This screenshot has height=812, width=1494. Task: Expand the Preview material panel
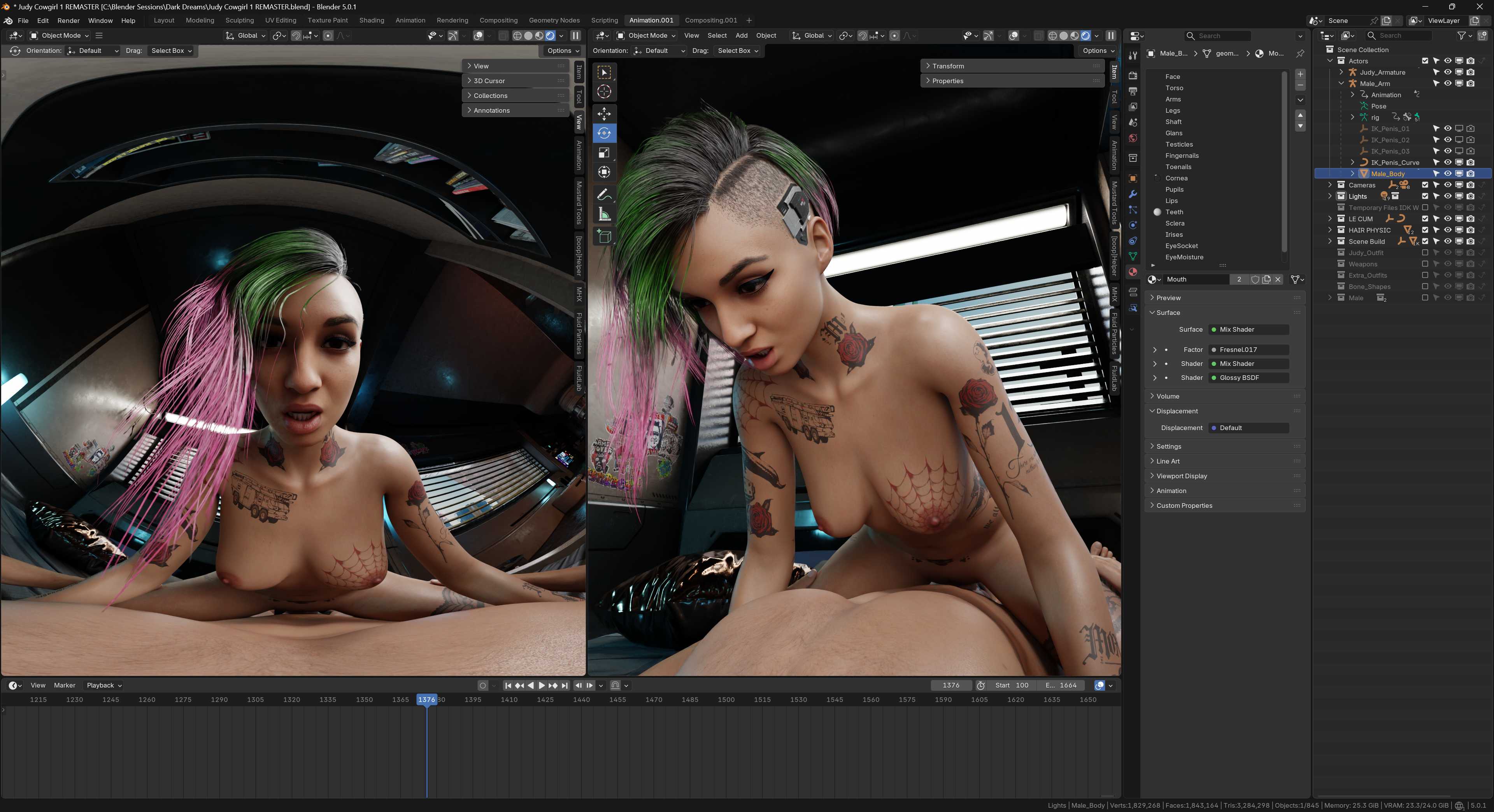tap(1225, 298)
